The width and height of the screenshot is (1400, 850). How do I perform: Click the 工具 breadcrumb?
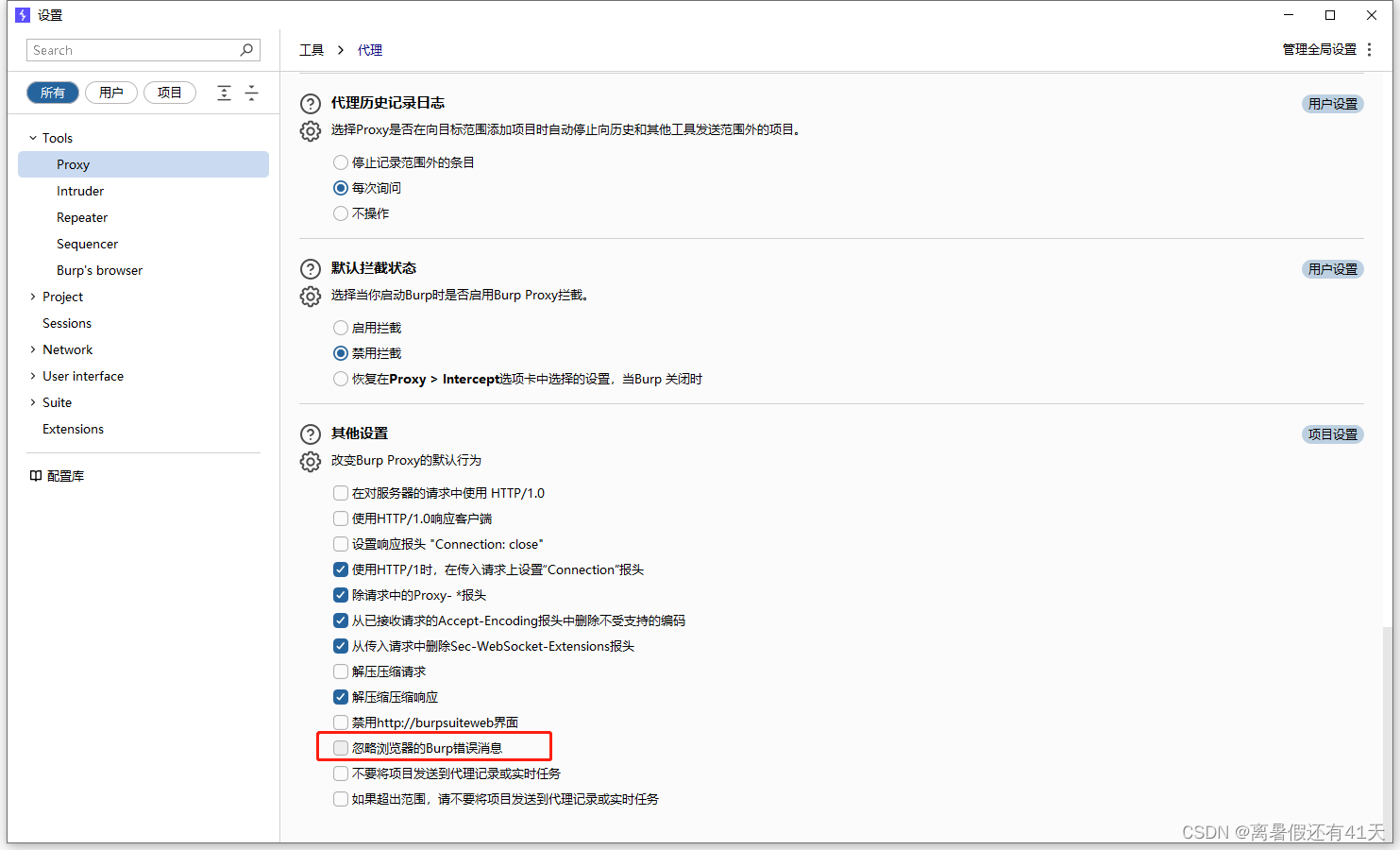pyautogui.click(x=312, y=50)
